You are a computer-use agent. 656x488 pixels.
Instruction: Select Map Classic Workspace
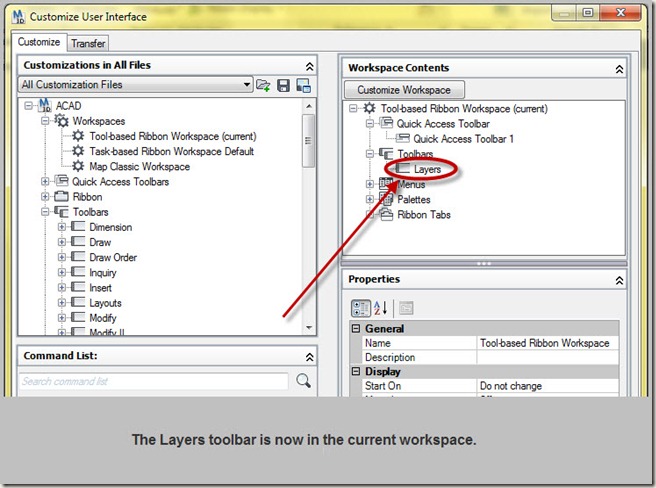point(140,166)
